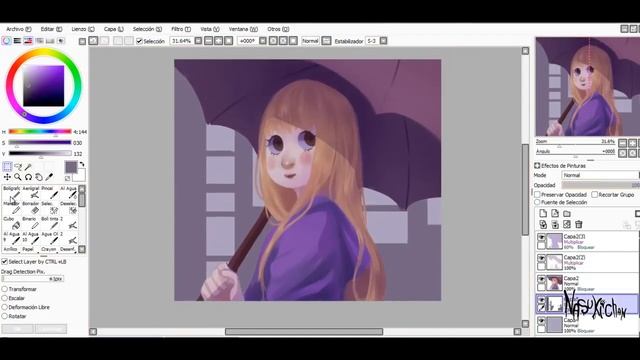Create a new linework layer
The height and width of the screenshot is (360, 640).
coord(555,213)
